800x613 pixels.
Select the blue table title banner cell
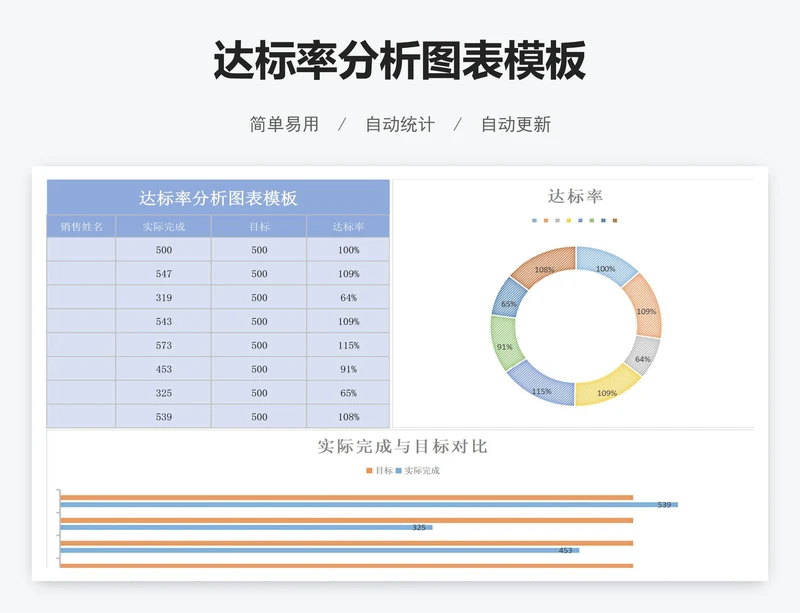tap(218, 198)
